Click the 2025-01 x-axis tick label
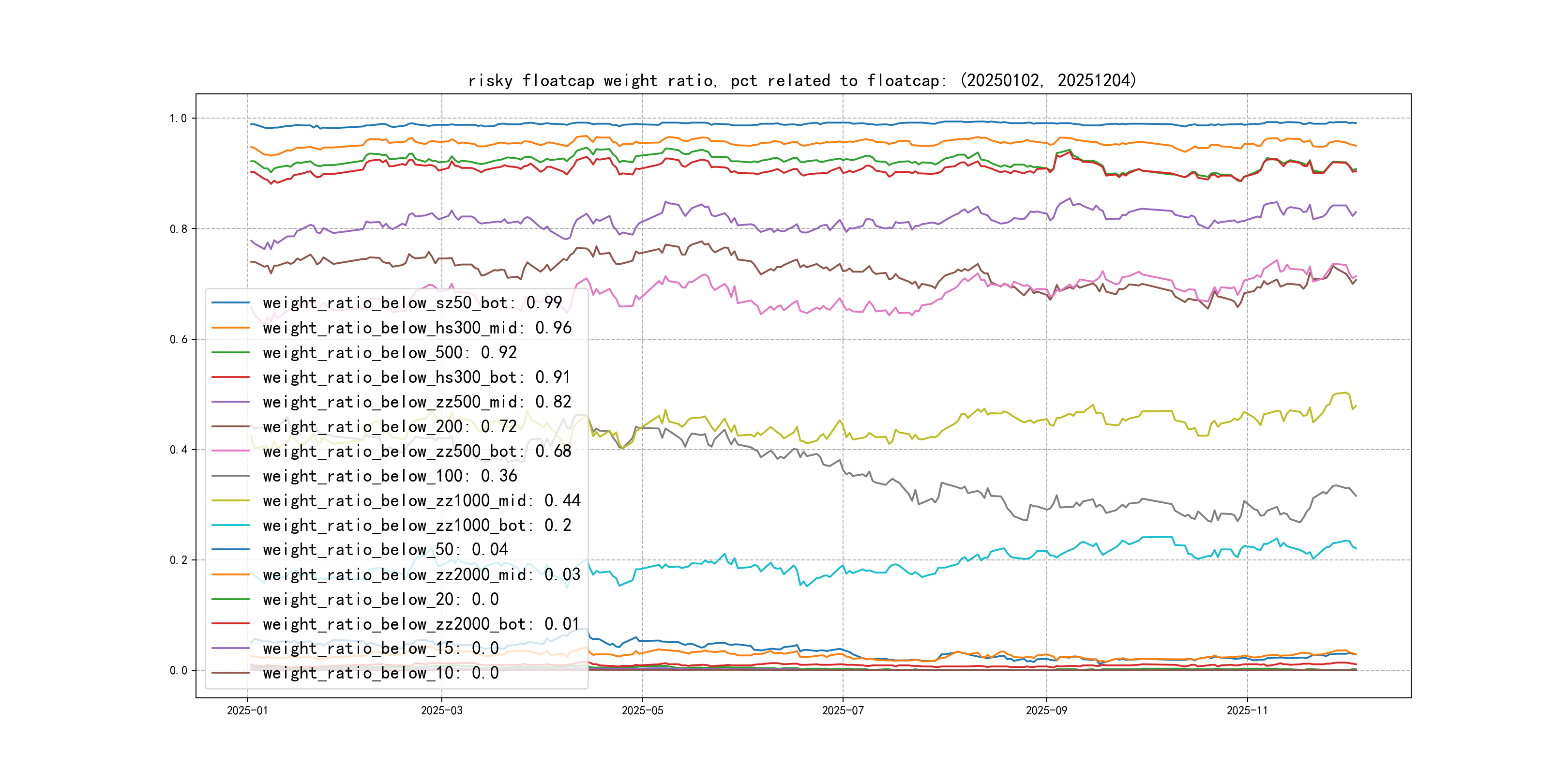The height and width of the screenshot is (784, 1568). 247,710
